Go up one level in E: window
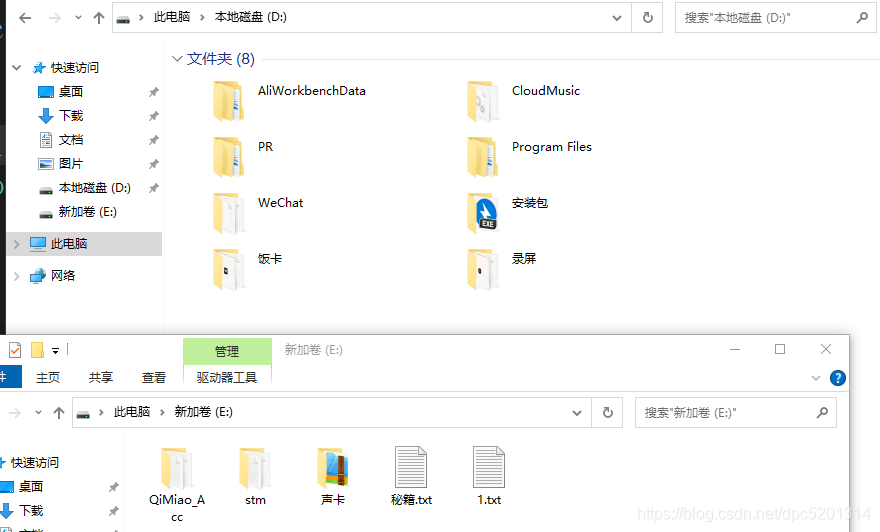The width and height of the screenshot is (880, 532). pos(59,413)
